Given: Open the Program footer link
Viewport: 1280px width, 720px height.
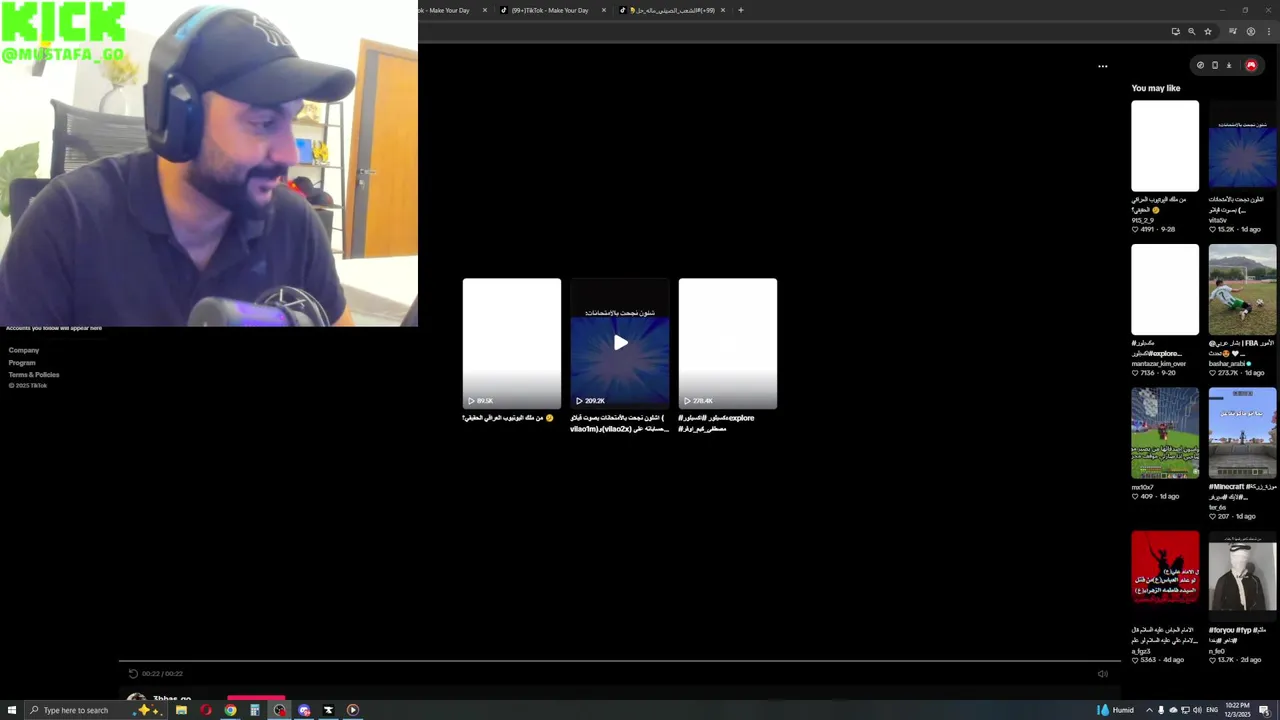Looking at the screenshot, I should pyautogui.click(x=22, y=363).
